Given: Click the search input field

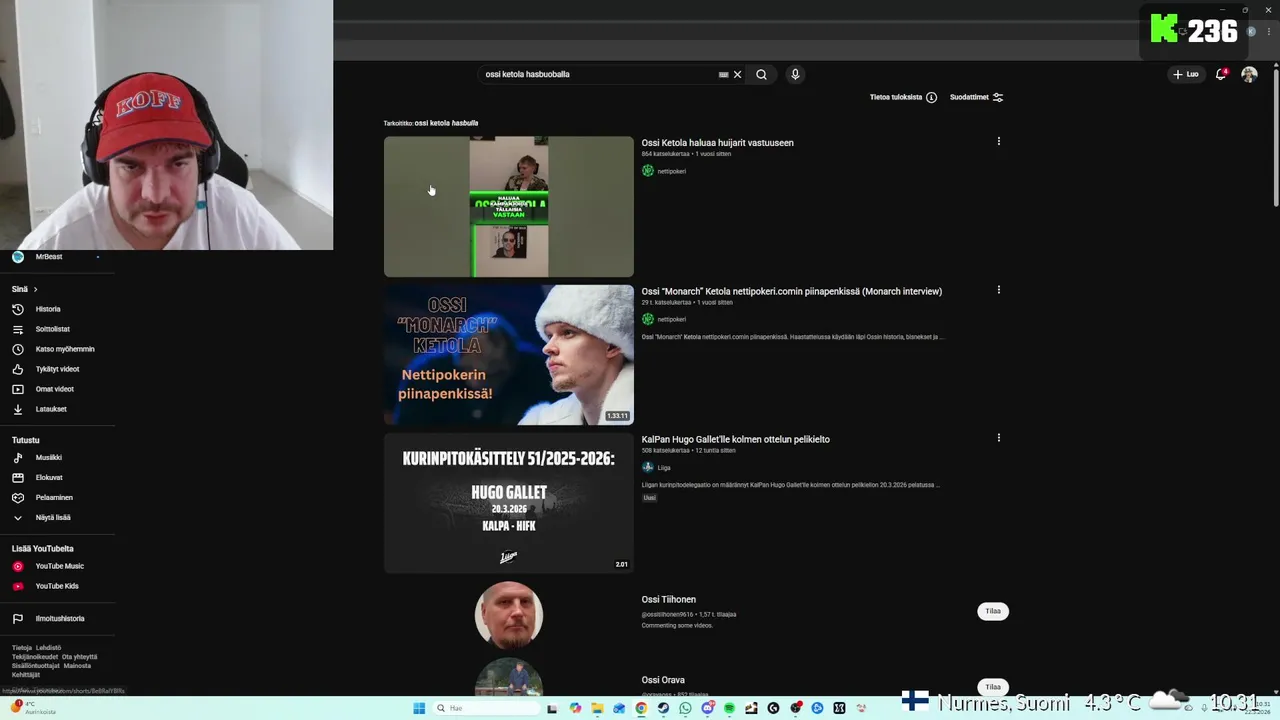Looking at the screenshot, I should (600, 74).
